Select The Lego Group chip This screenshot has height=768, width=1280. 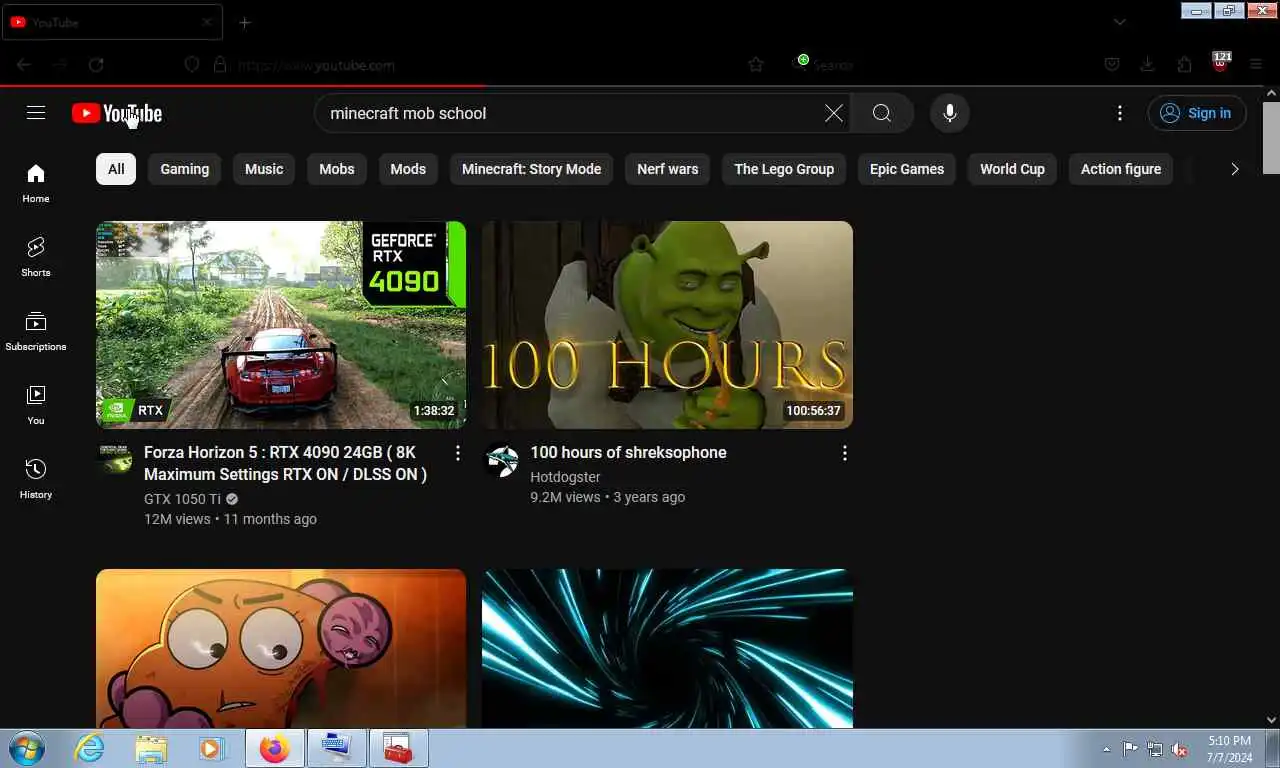pos(784,169)
